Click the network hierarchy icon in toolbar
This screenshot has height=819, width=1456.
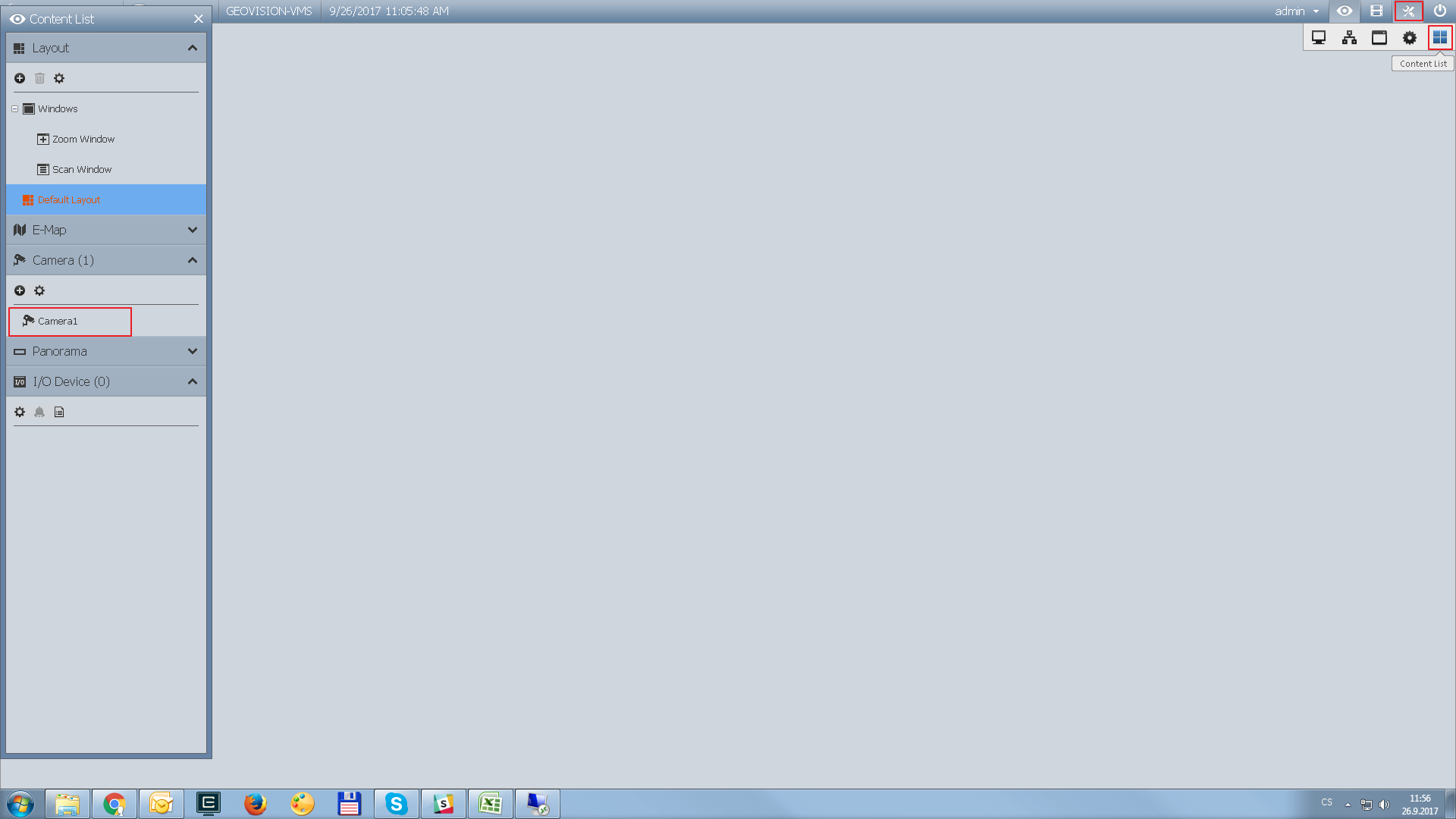pyautogui.click(x=1349, y=37)
